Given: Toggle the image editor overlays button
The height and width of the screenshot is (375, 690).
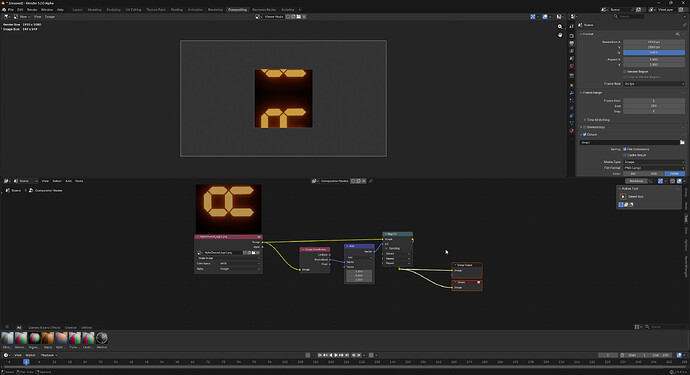Looking at the screenshot, I should [545, 17].
